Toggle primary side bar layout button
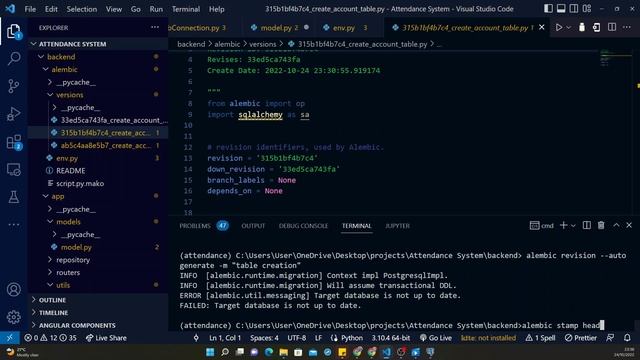Screen dimensions: 640x360 548,9
